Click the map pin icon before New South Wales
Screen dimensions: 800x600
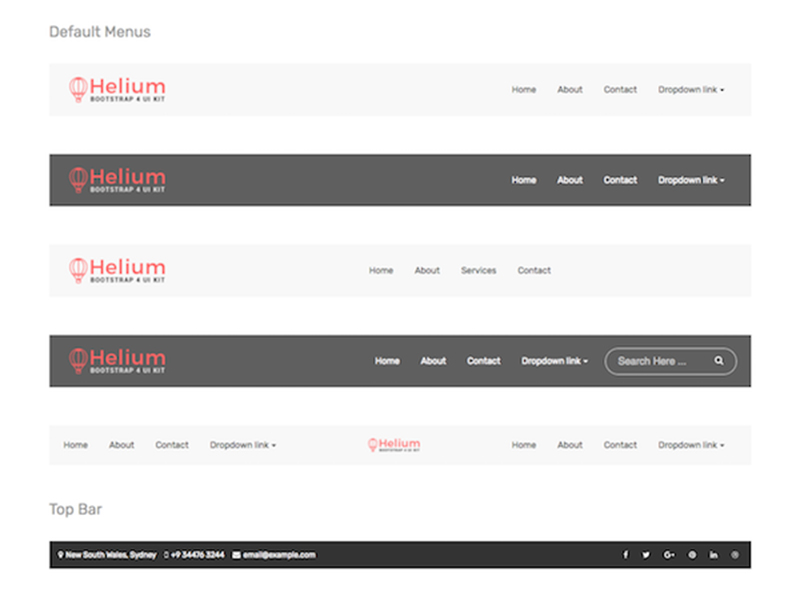(61, 555)
